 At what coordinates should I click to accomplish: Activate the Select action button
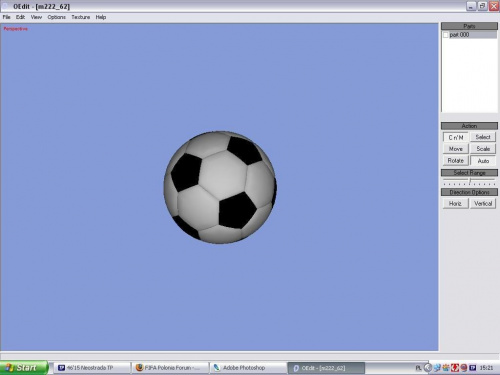[x=483, y=137]
